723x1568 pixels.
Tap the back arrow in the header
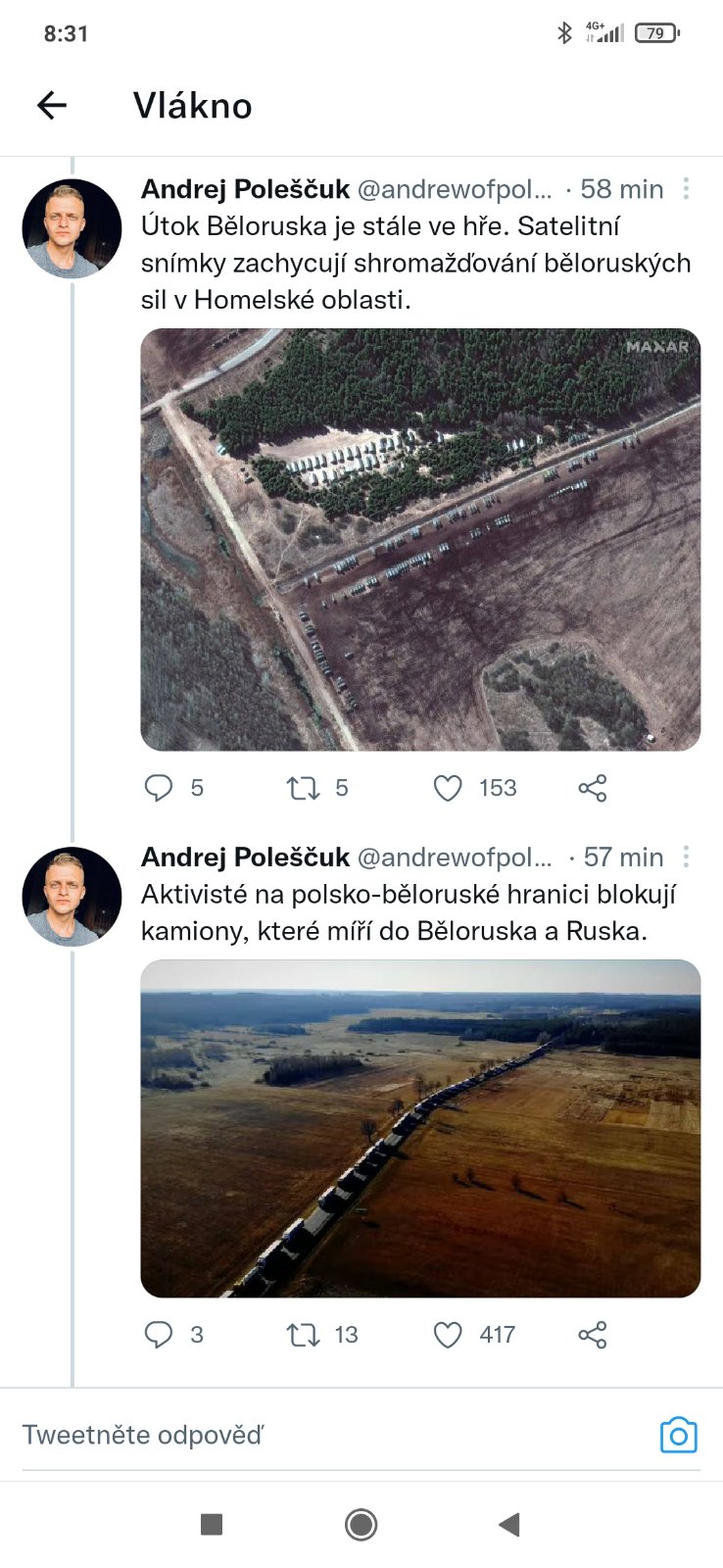point(52,105)
